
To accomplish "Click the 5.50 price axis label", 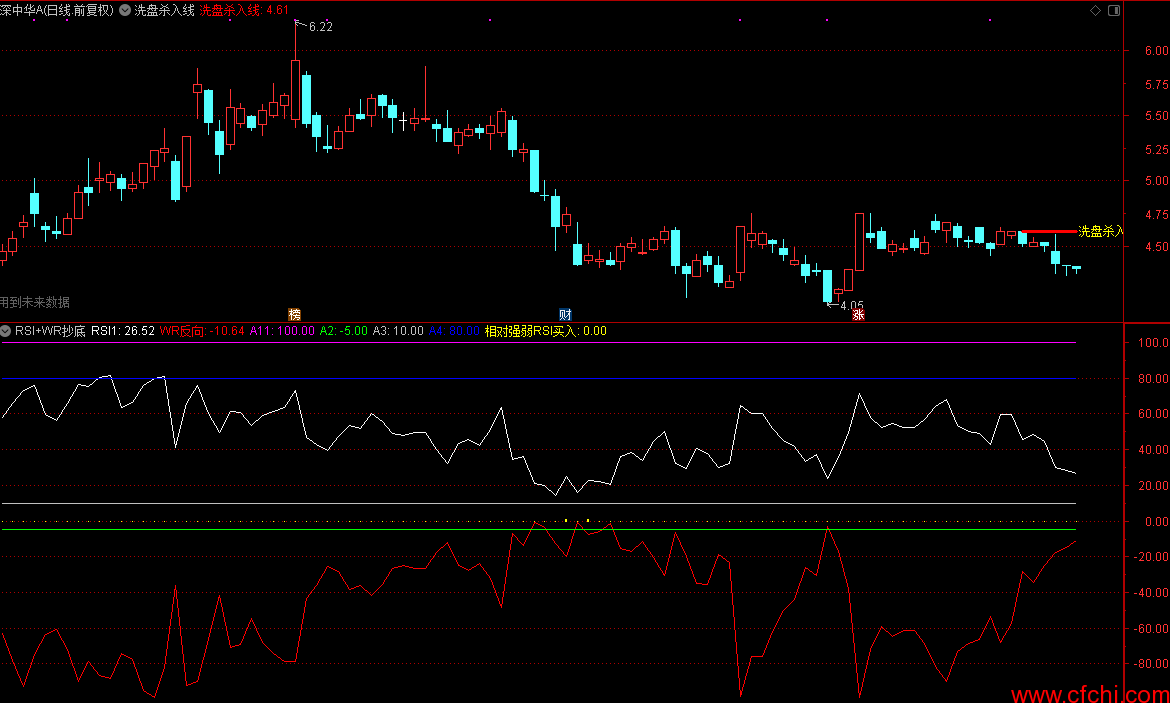I will pos(1157,116).
